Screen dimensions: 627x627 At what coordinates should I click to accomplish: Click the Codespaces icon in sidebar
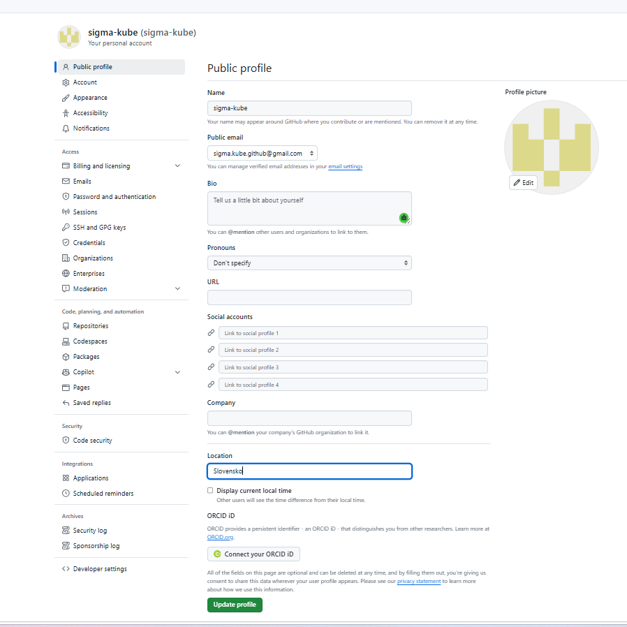click(66, 341)
